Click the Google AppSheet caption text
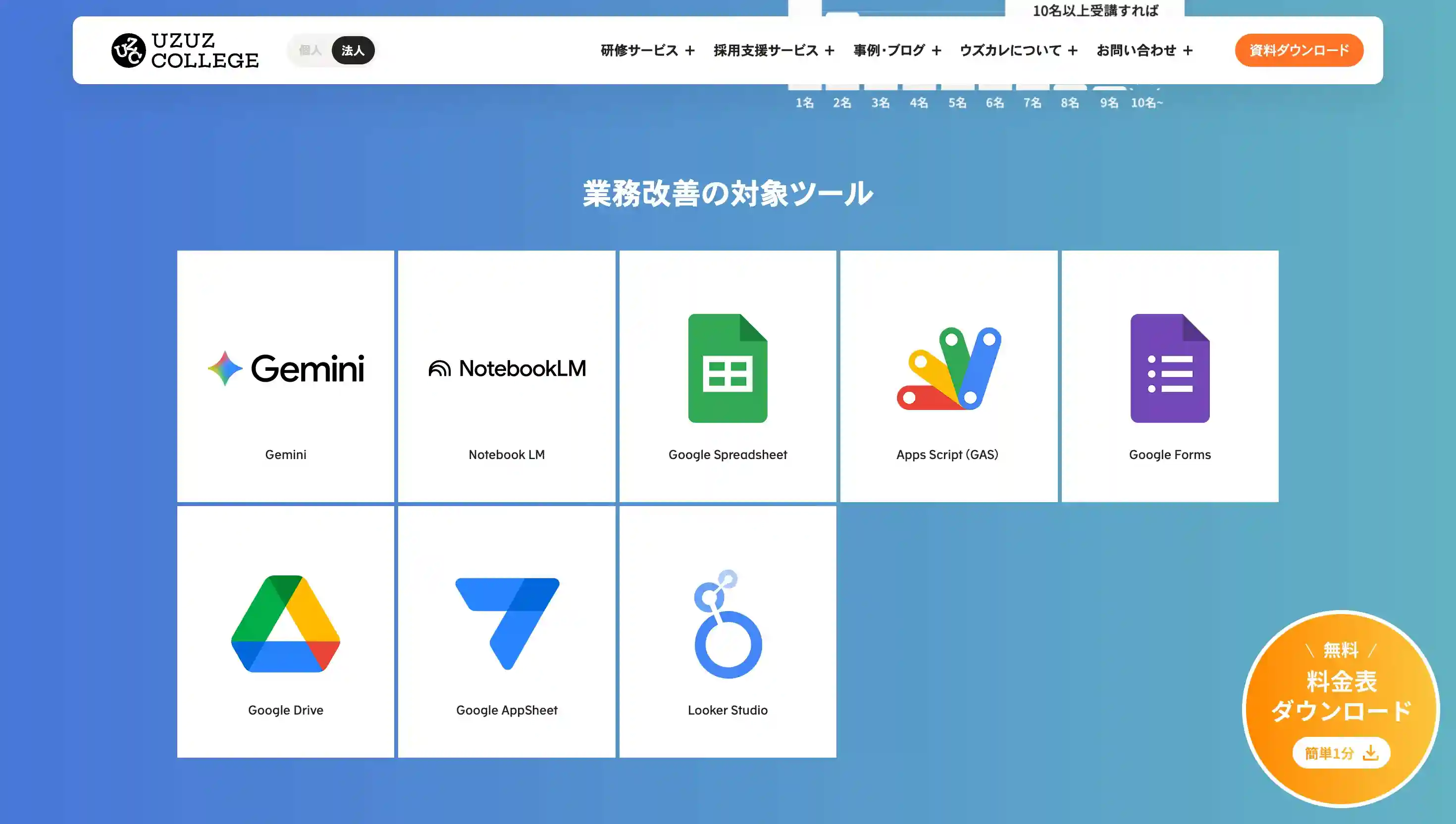Viewport: 1456px width, 824px height. click(x=507, y=710)
